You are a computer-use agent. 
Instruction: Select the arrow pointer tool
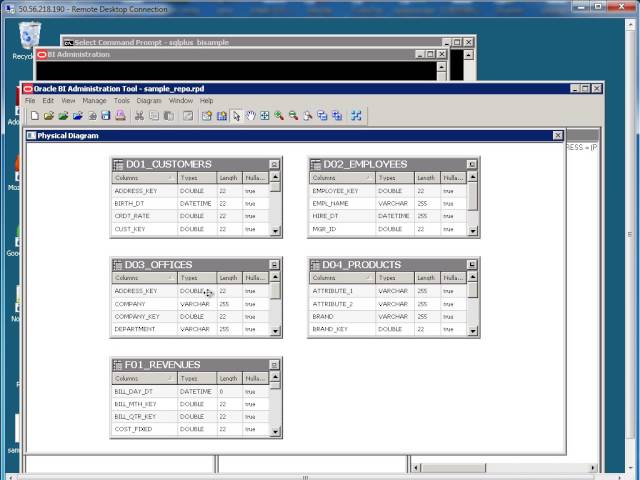236,116
